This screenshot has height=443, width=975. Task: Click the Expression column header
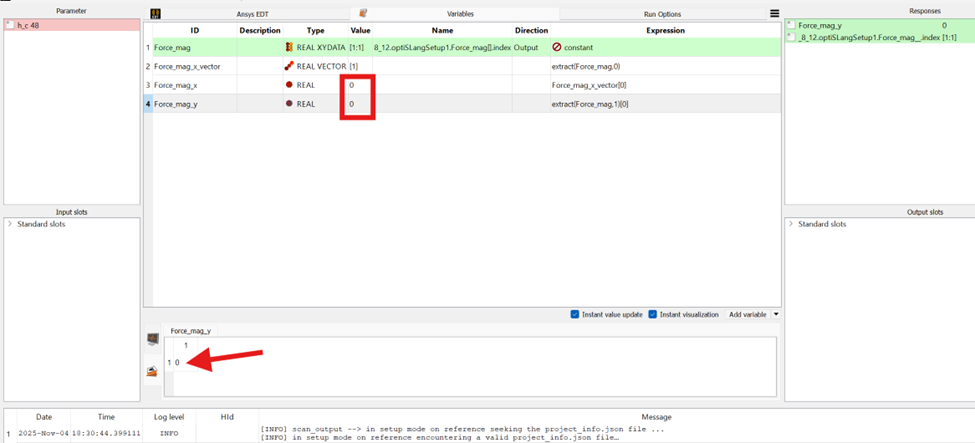point(665,30)
